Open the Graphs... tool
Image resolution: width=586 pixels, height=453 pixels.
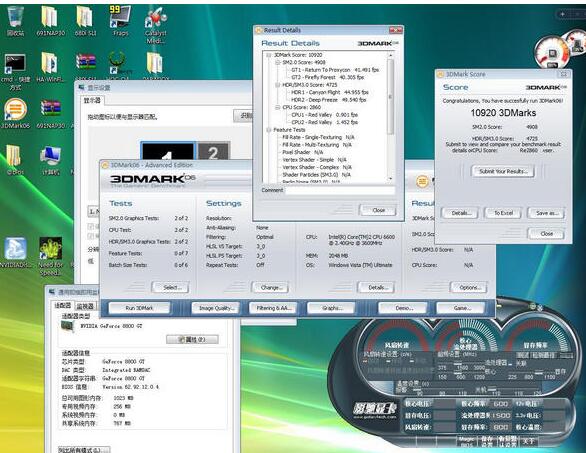[331, 308]
